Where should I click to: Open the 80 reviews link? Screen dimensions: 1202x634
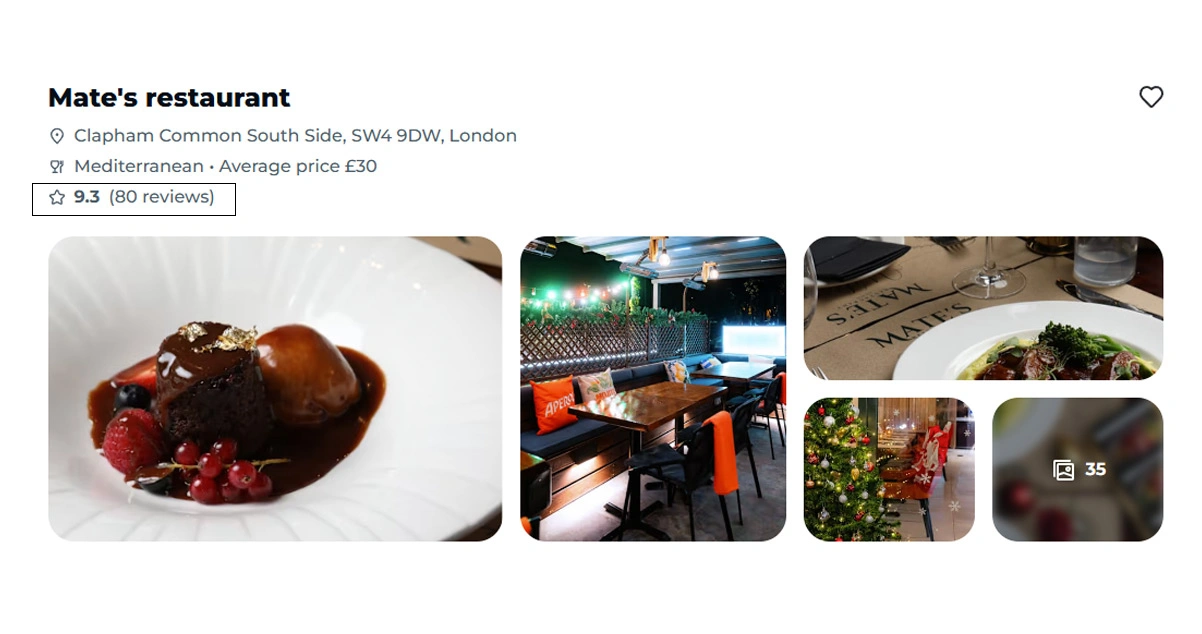[162, 197]
